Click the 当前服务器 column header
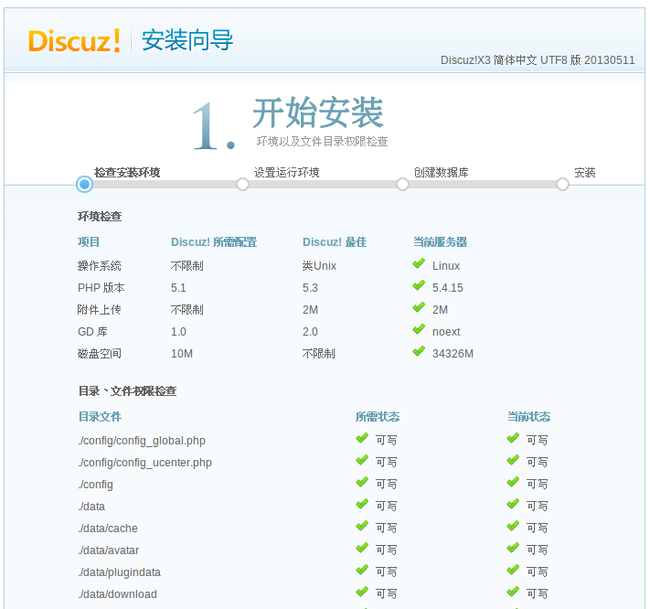Screen dimensions: 650x609 [x=440, y=242]
